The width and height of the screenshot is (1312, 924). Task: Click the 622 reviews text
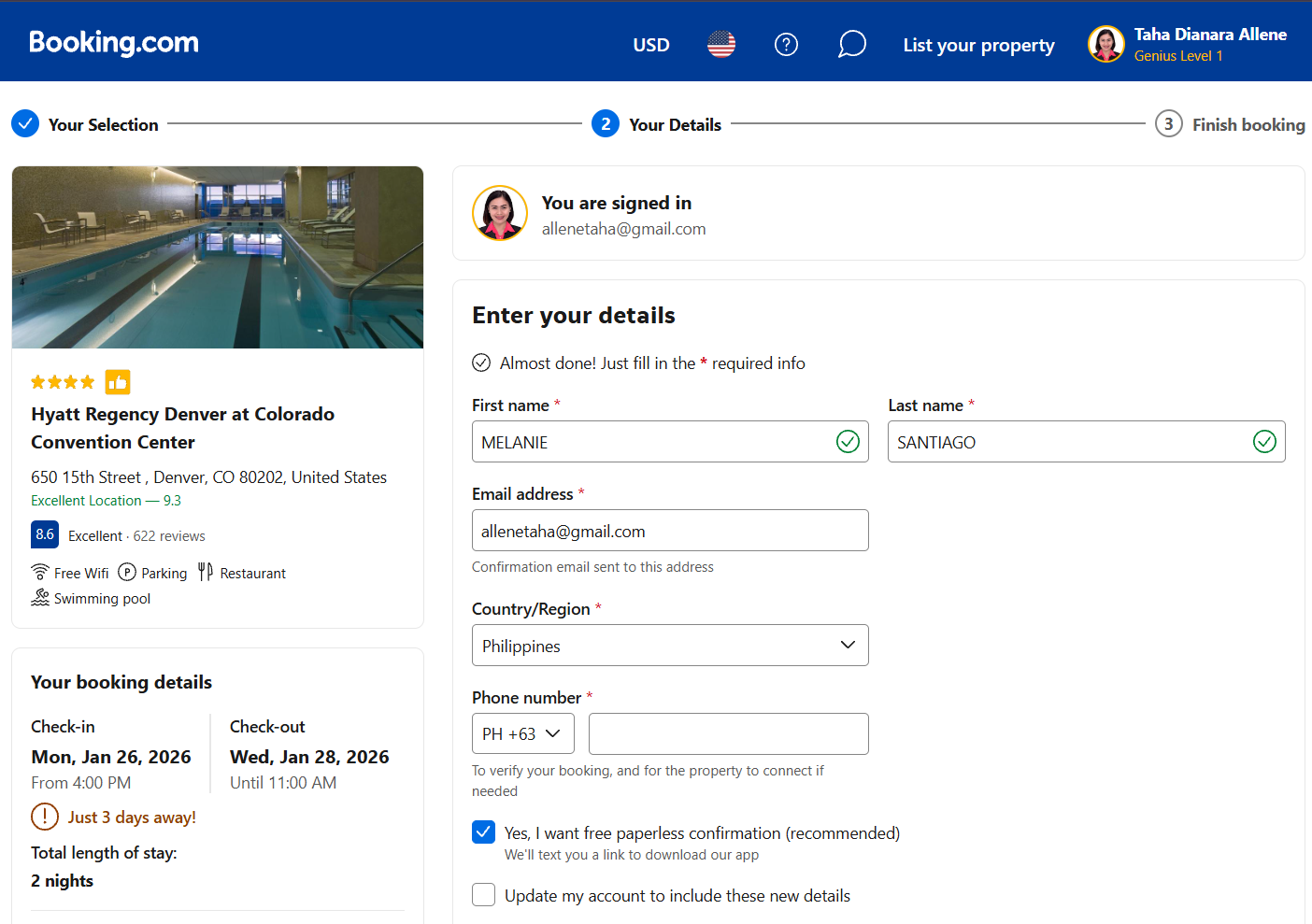coord(169,536)
